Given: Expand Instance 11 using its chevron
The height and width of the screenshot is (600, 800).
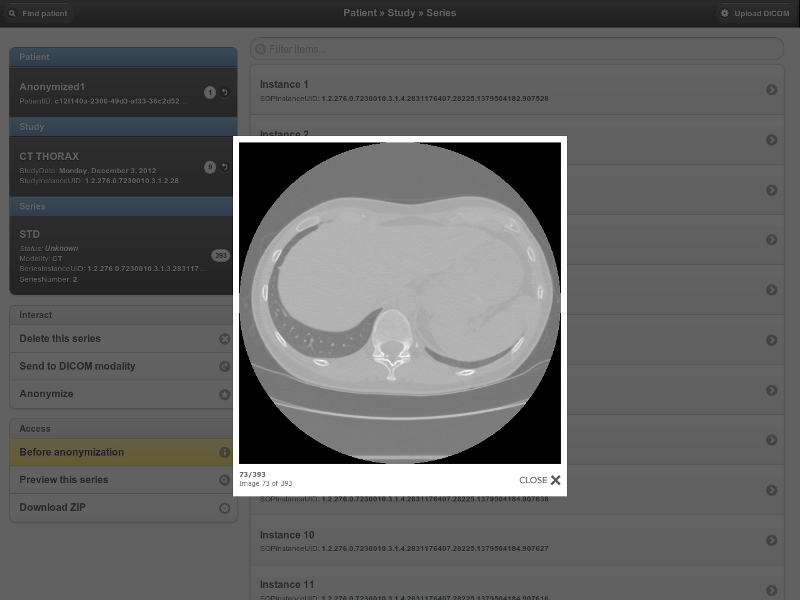Looking at the screenshot, I should pyautogui.click(x=770, y=590).
